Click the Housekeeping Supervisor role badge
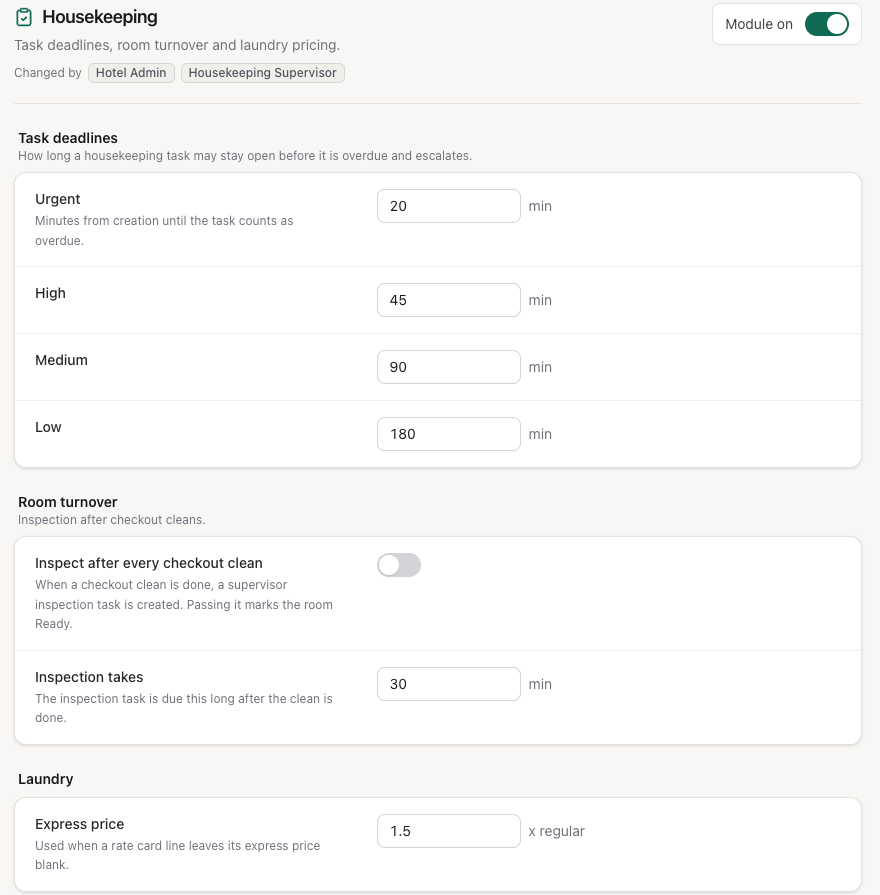Screen dimensions: 880x895 263,73
